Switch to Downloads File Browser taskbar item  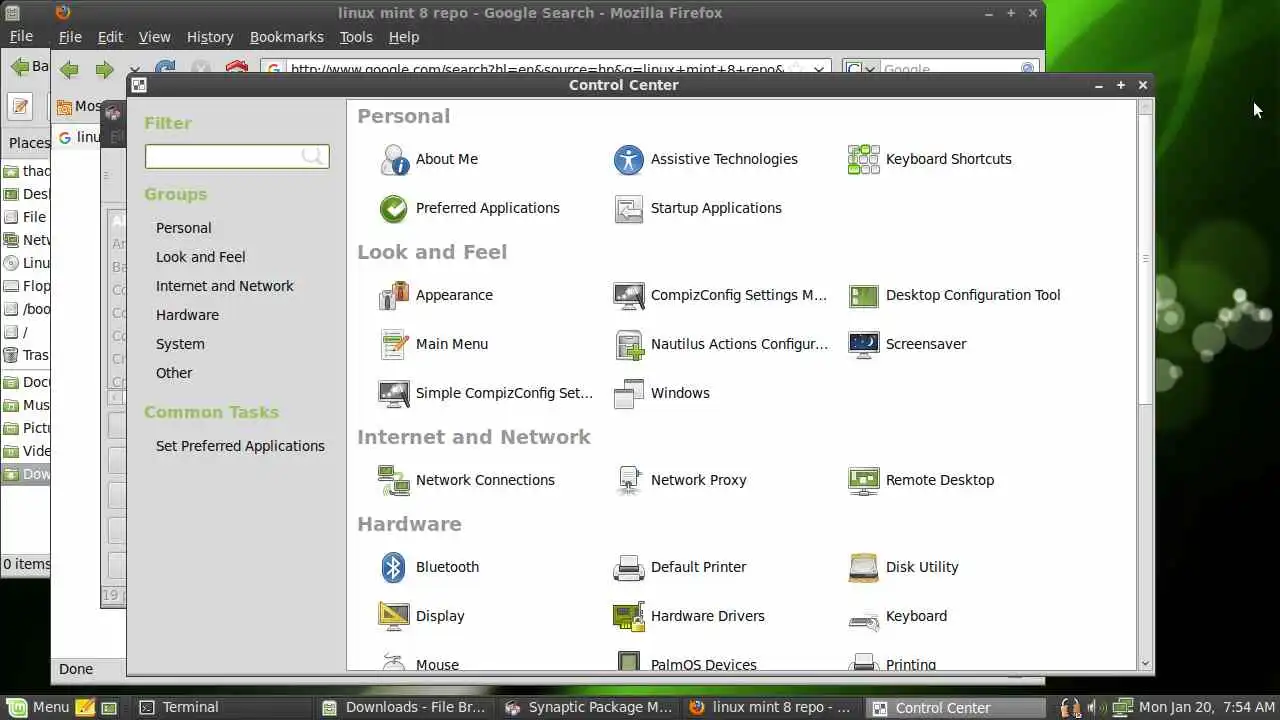[405, 707]
